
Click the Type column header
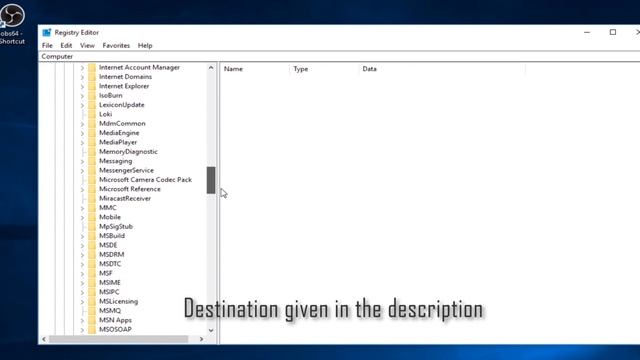(x=324, y=69)
